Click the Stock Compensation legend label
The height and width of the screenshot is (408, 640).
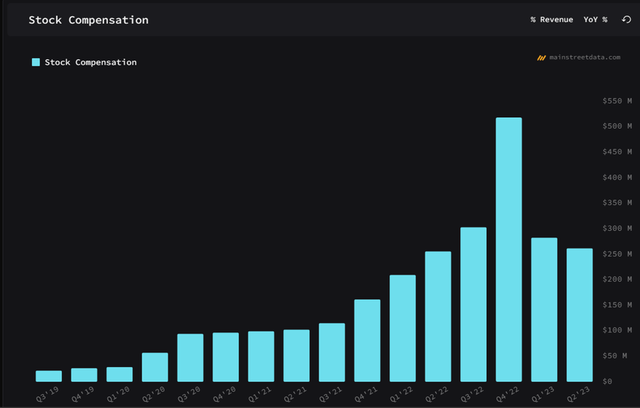(x=90, y=62)
